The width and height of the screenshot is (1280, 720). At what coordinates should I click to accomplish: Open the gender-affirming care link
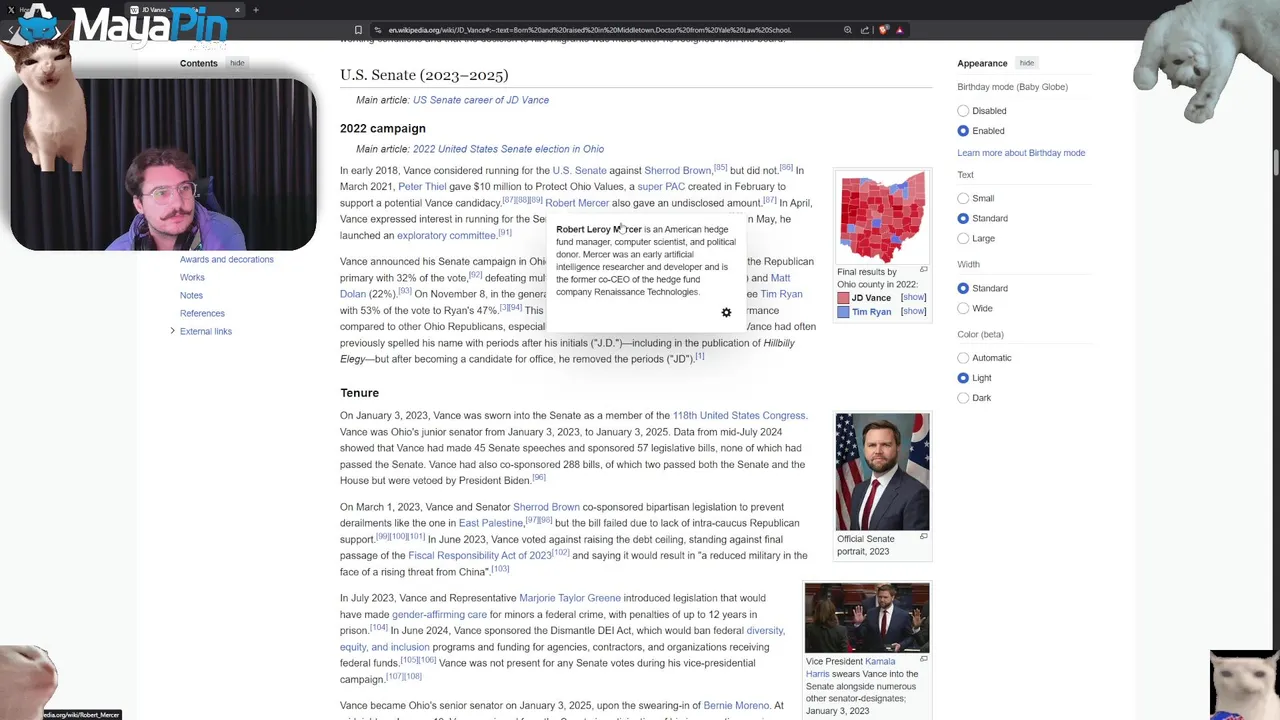tap(439, 615)
